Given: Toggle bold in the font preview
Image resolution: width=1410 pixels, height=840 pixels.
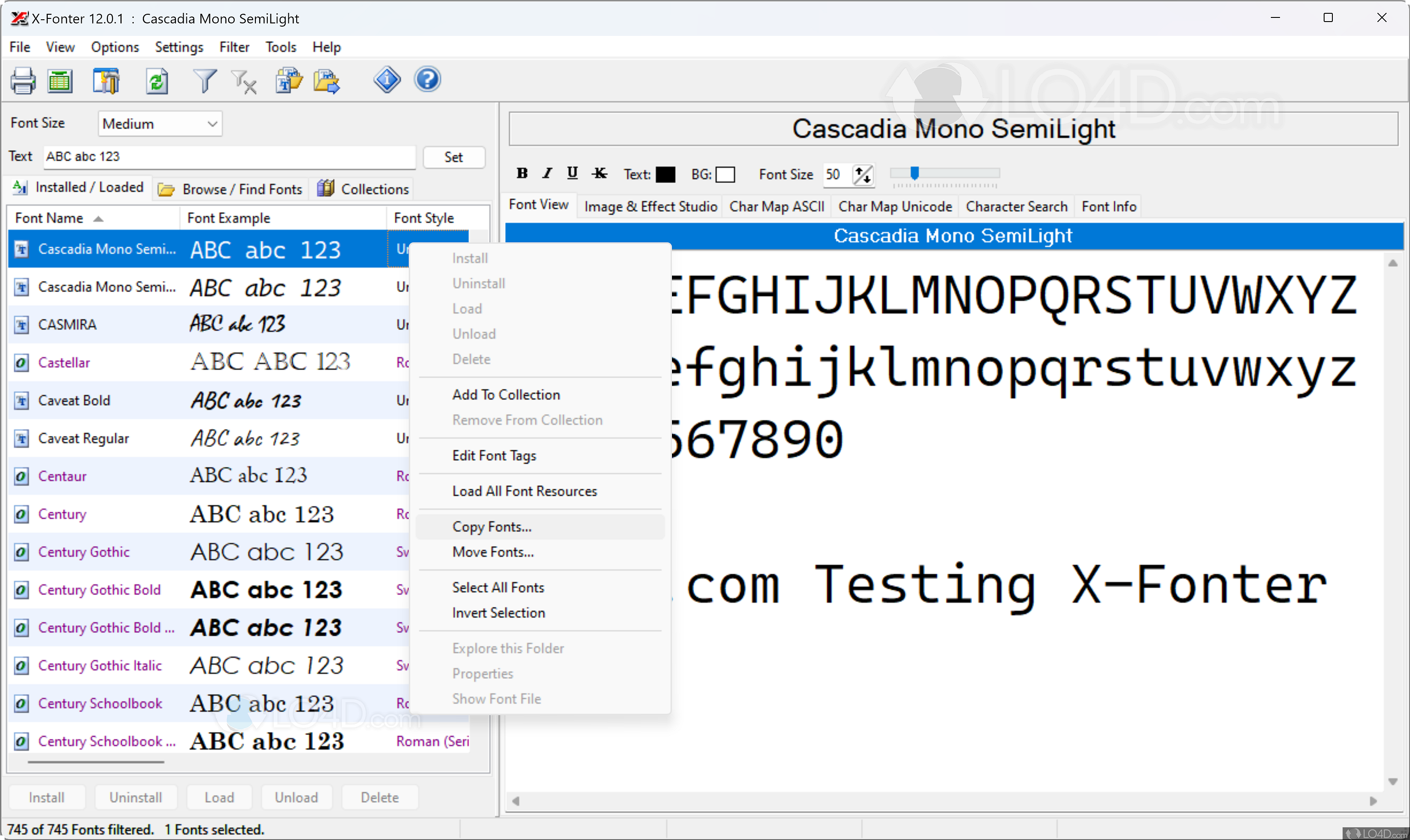Looking at the screenshot, I should 522,173.
